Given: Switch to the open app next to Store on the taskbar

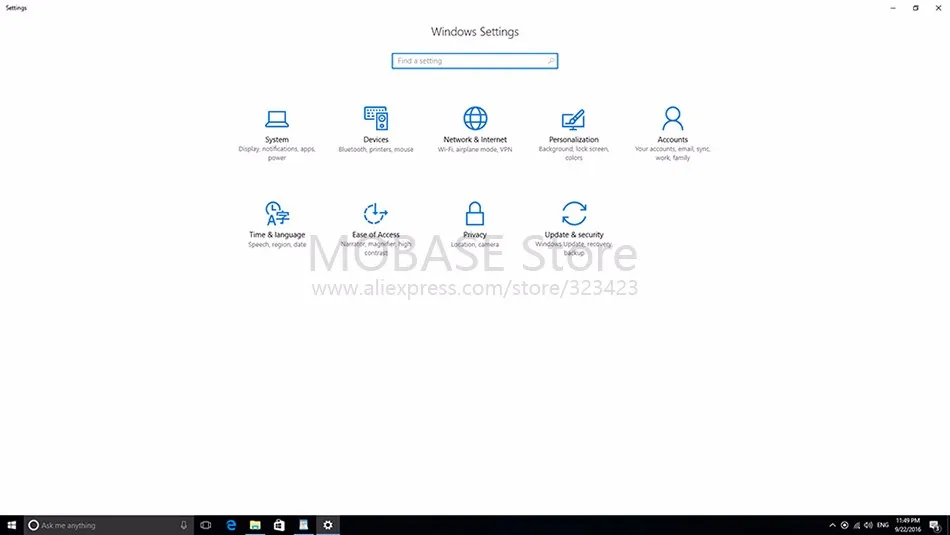Looking at the screenshot, I should point(304,525).
